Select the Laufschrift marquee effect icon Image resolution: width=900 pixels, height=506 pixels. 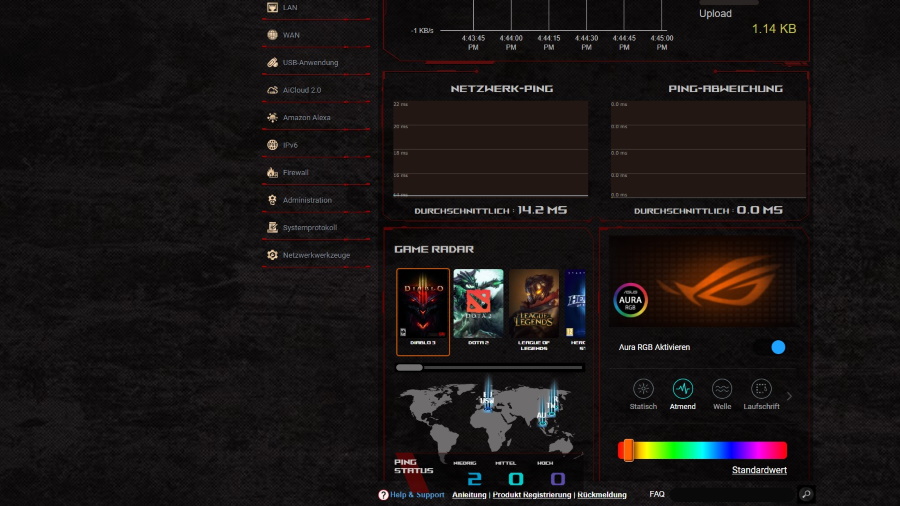pyautogui.click(x=761, y=389)
